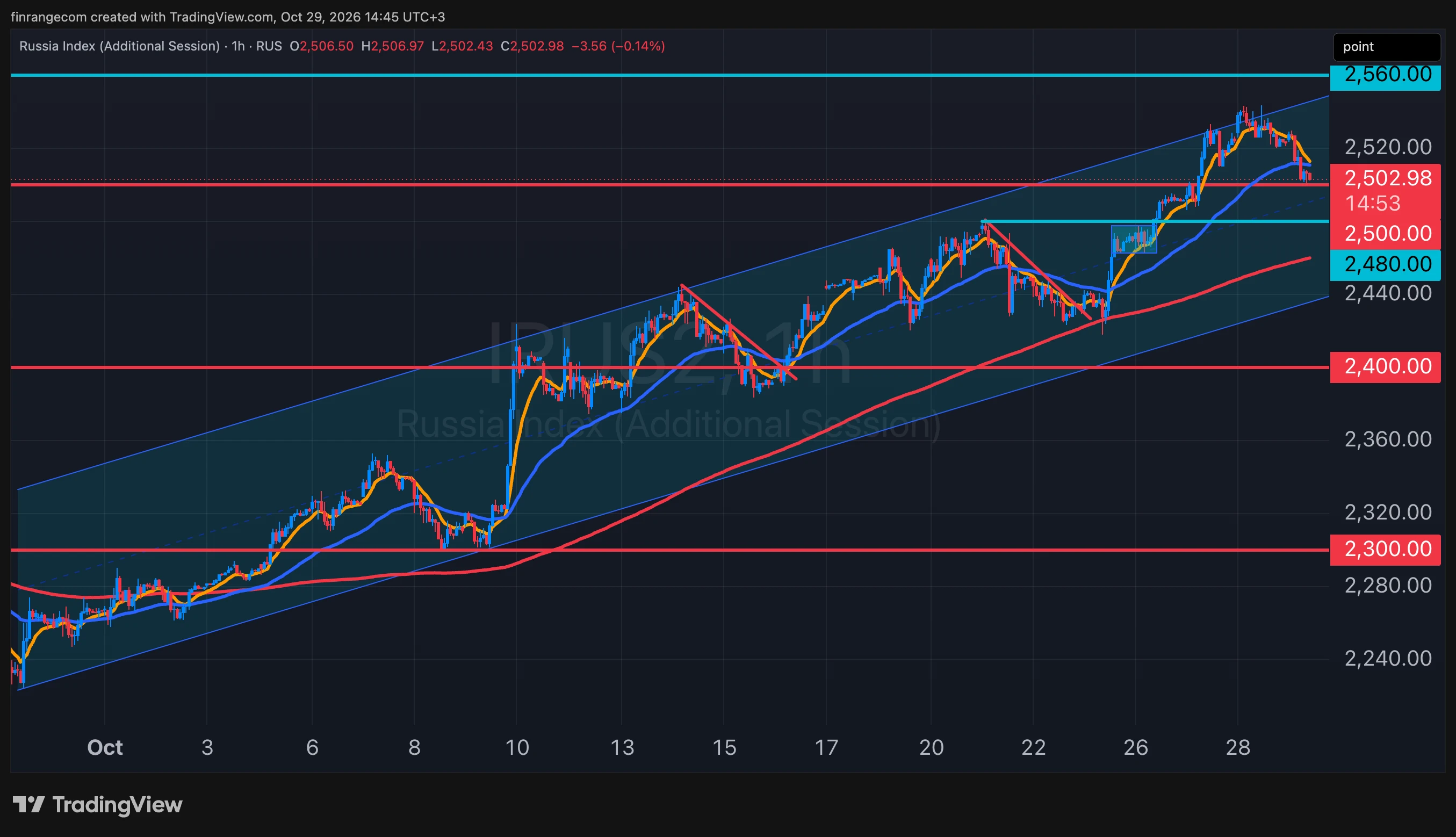Select the 1h interval in chart legend

pyautogui.click(x=239, y=46)
